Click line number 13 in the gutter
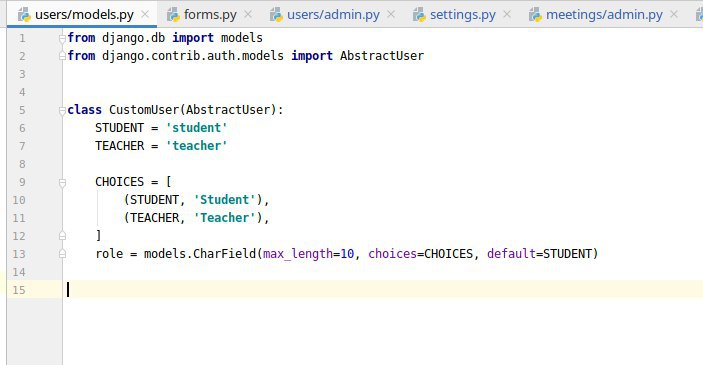The height and width of the screenshot is (365, 703). tap(19, 254)
